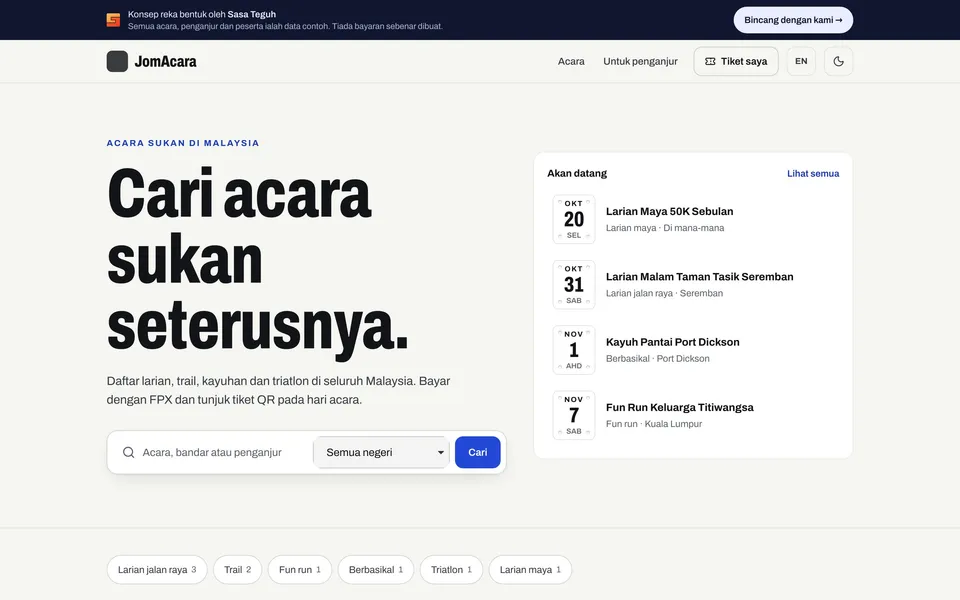Image resolution: width=960 pixels, height=600 pixels.
Task: Click the Lihat semua link
Action: [x=812, y=173]
